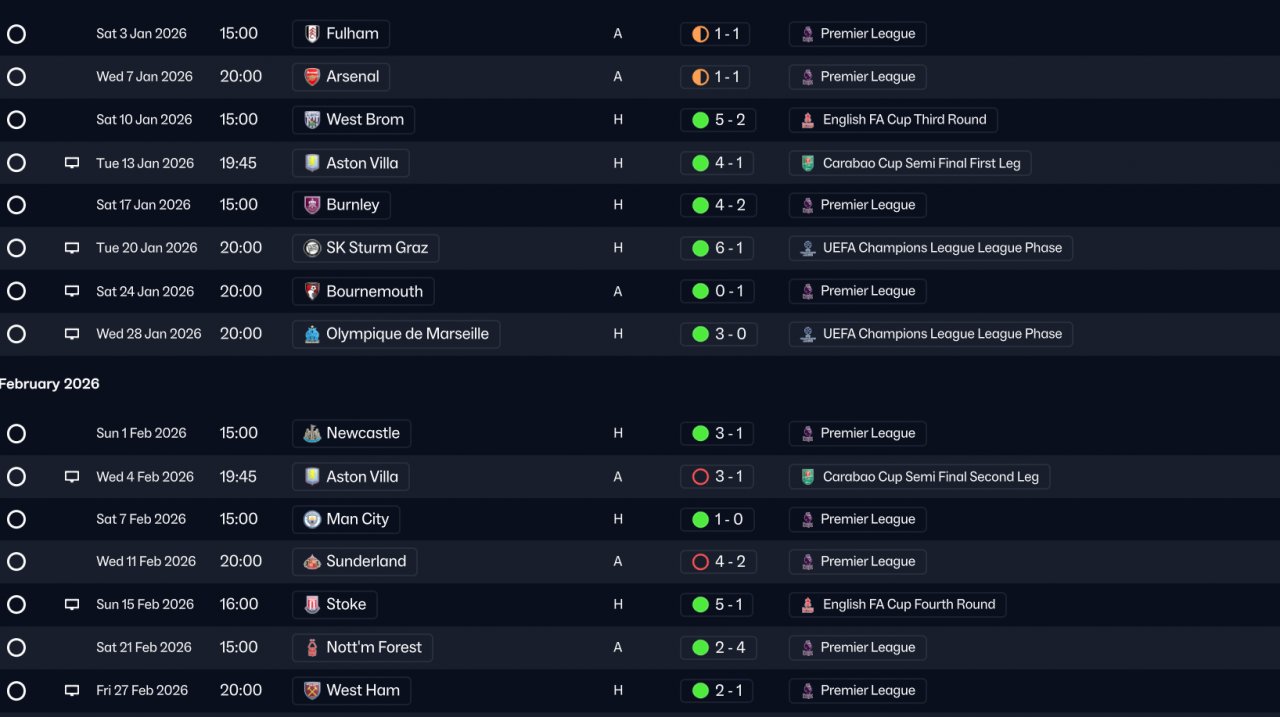The width and height of the screenshot is (1280, 717).
Task: Click the February 2026 month header
Action: coord(50,384)
